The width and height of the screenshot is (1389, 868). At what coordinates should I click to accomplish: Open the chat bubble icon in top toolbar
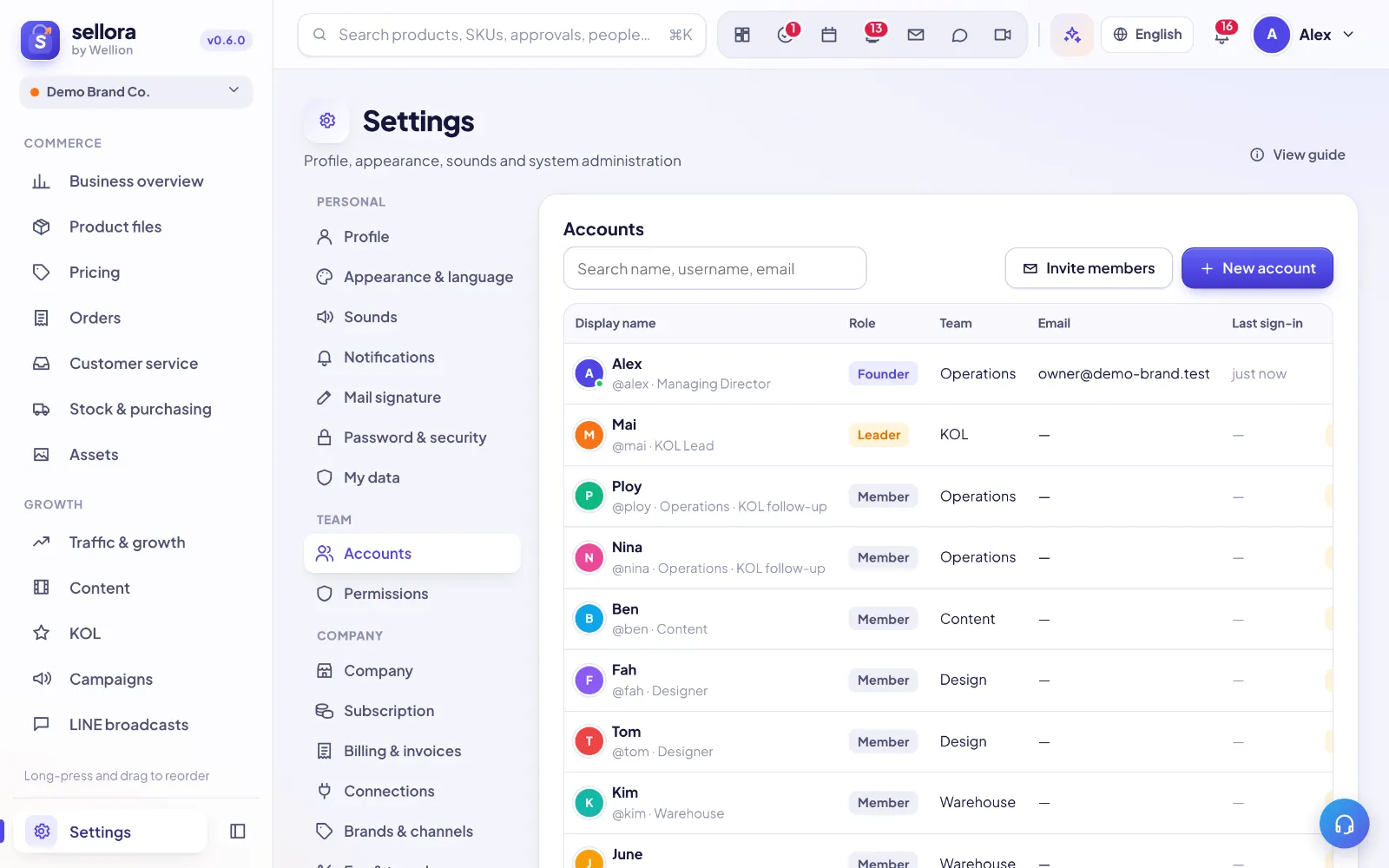(959, 35)
